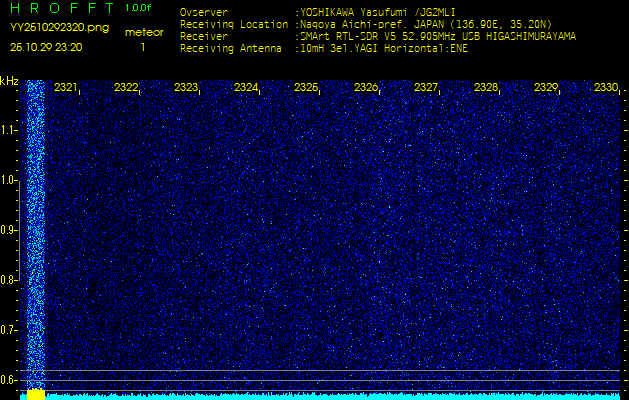Click the 2321 time marker

click(66, 88)
